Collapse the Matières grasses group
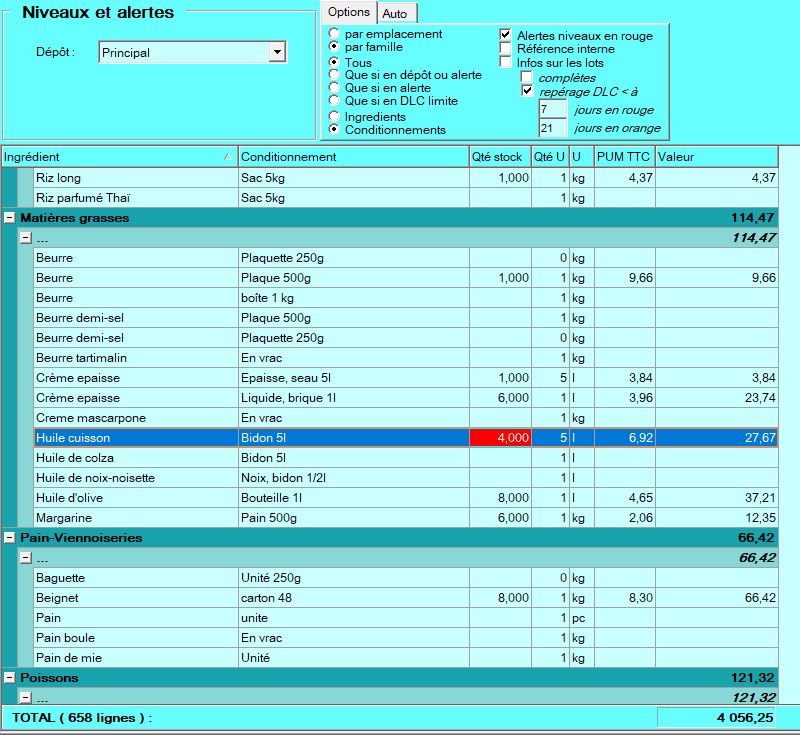Viewport: 800px width, 735px height. (9, 218)
